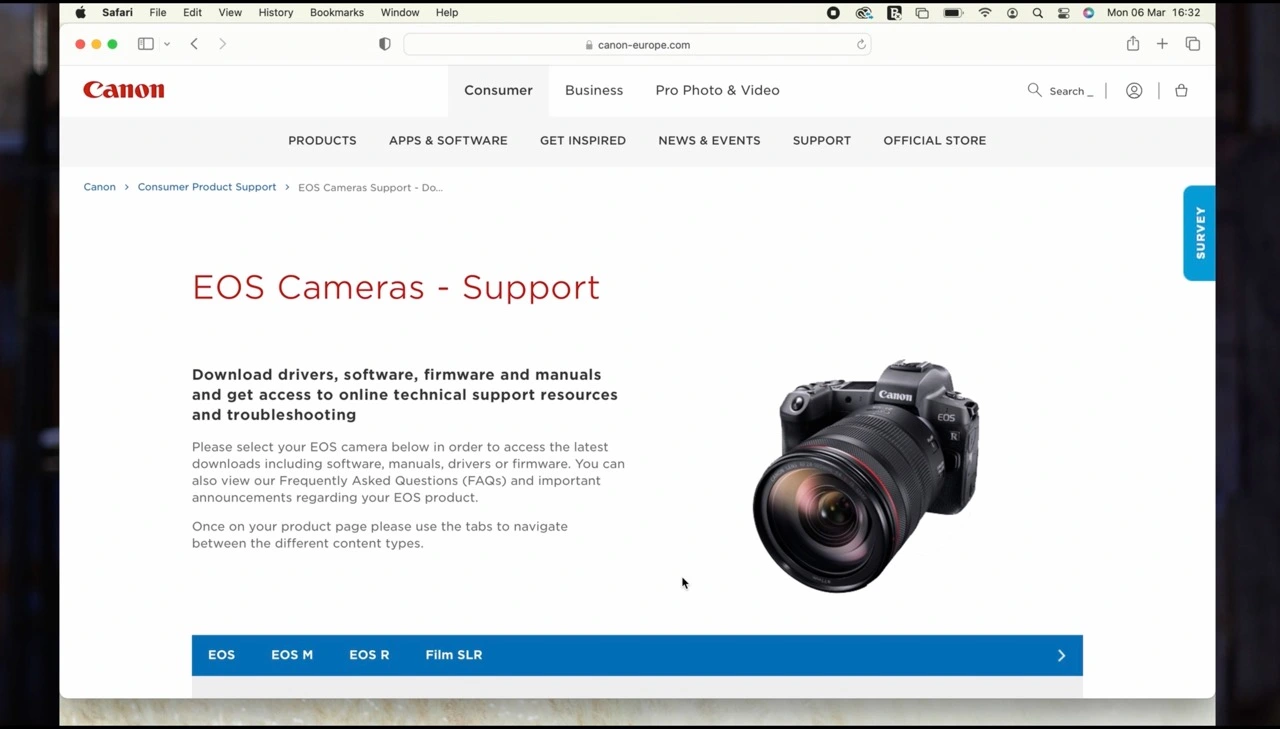Select the EOS R tab

[x=369, y=655]
